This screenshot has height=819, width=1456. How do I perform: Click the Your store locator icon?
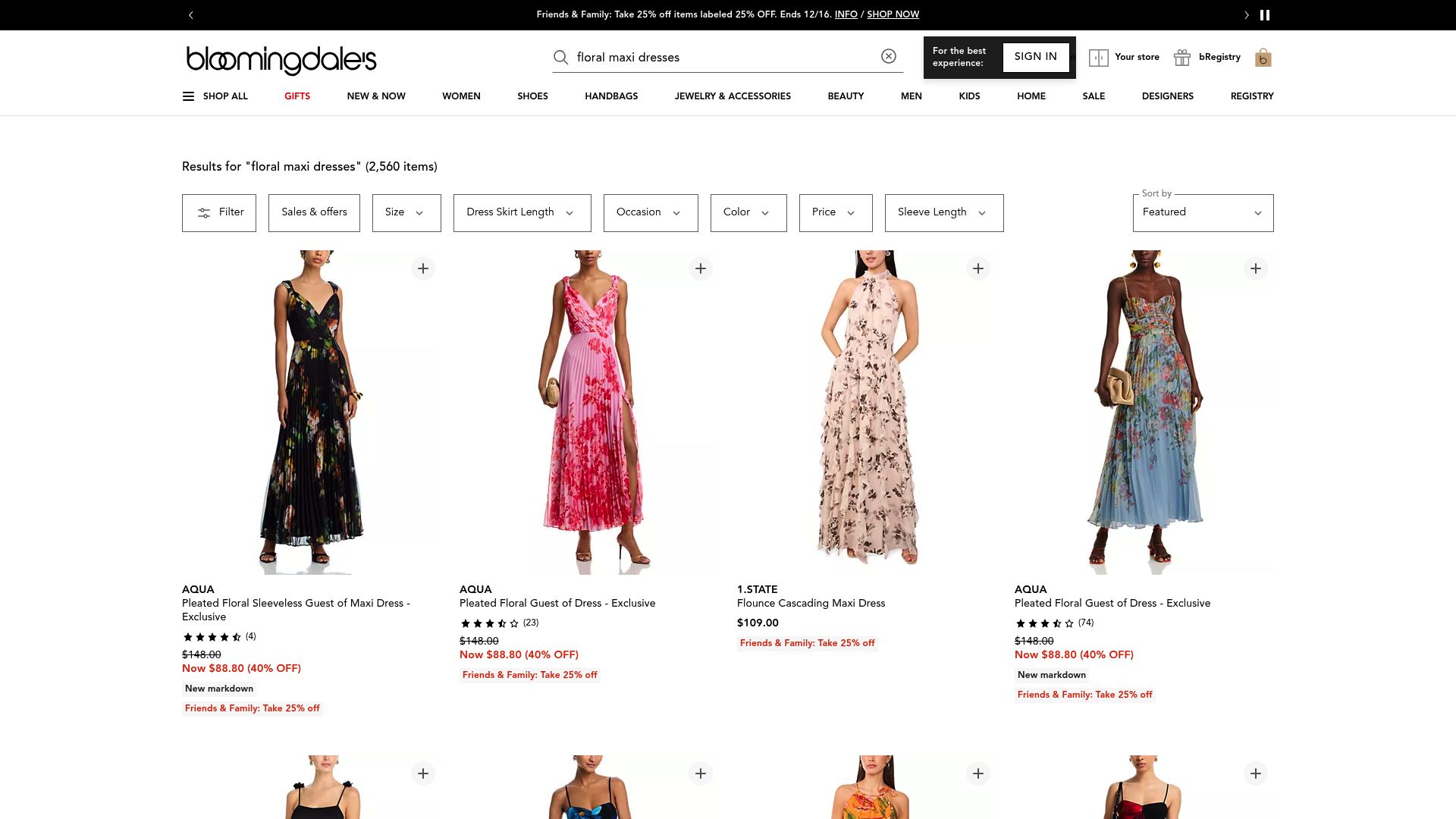1099,57
